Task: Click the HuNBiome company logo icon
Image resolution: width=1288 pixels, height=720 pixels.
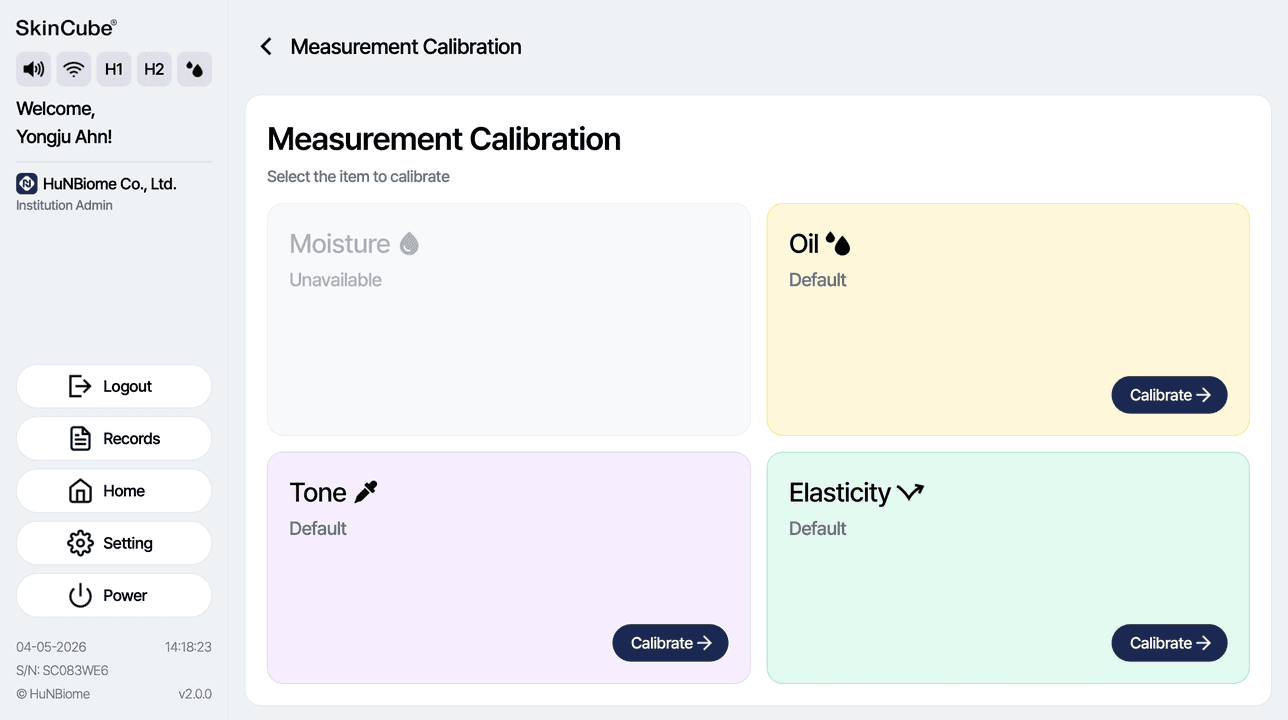Action: pyautogui.click(x=27, y=184)
